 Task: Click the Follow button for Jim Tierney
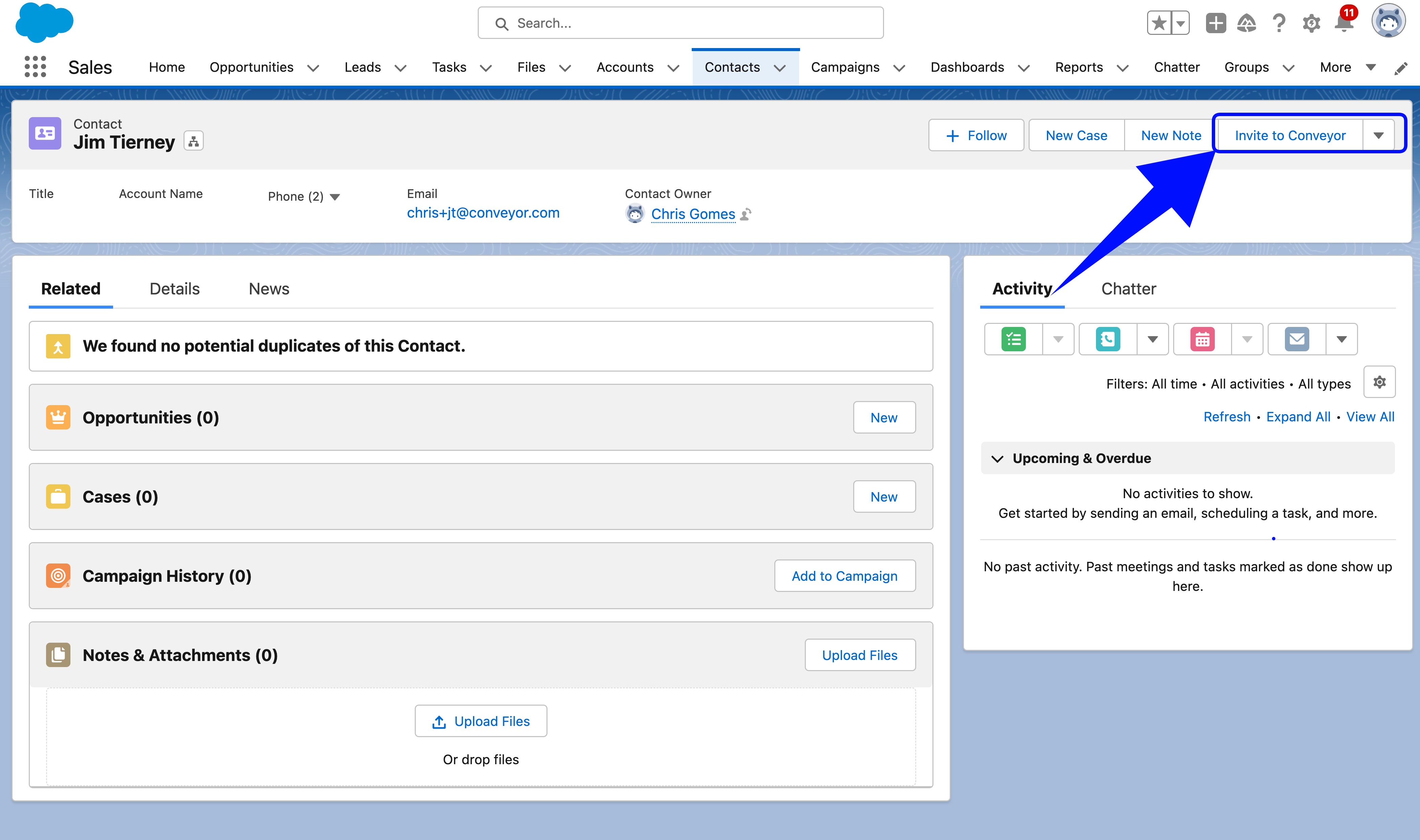pos(975,135)
